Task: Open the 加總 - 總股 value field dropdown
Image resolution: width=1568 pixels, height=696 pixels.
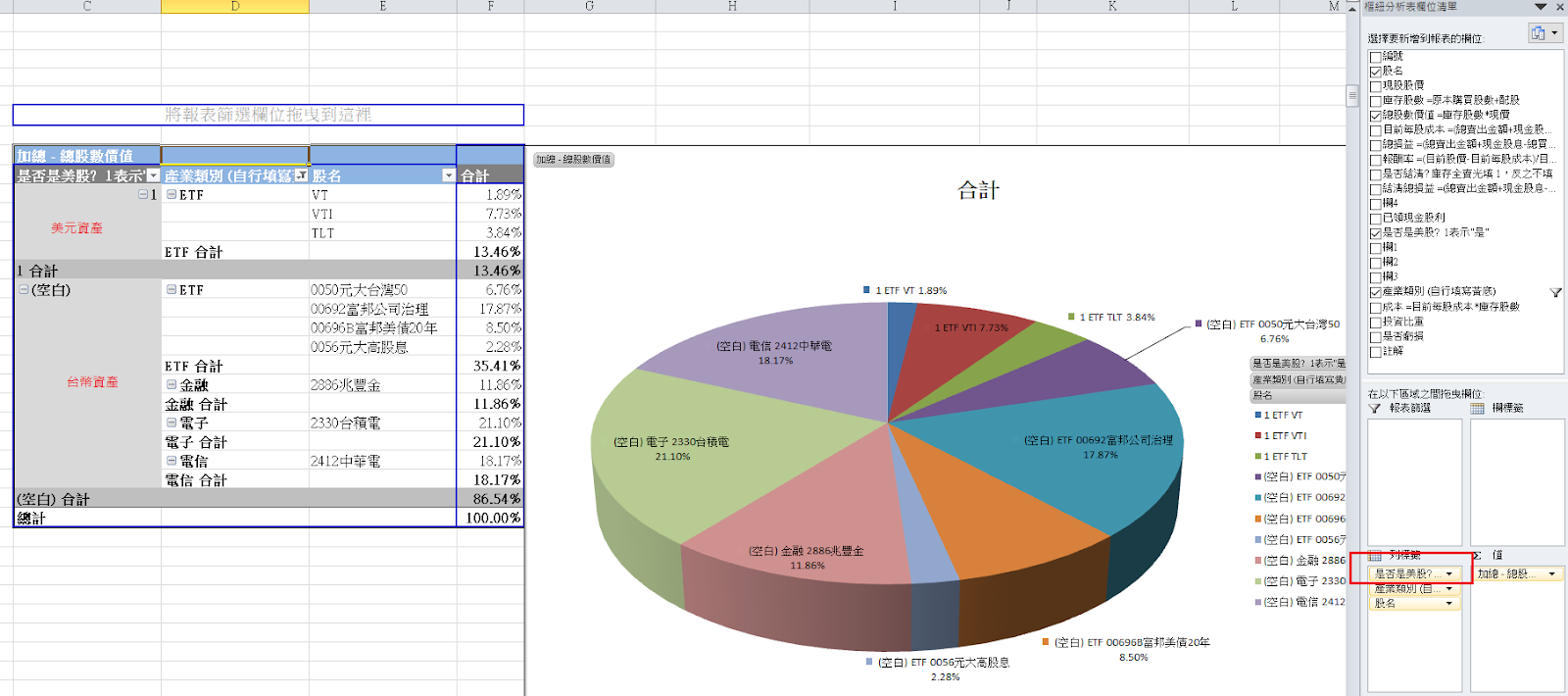Action: coord(1551,574)
